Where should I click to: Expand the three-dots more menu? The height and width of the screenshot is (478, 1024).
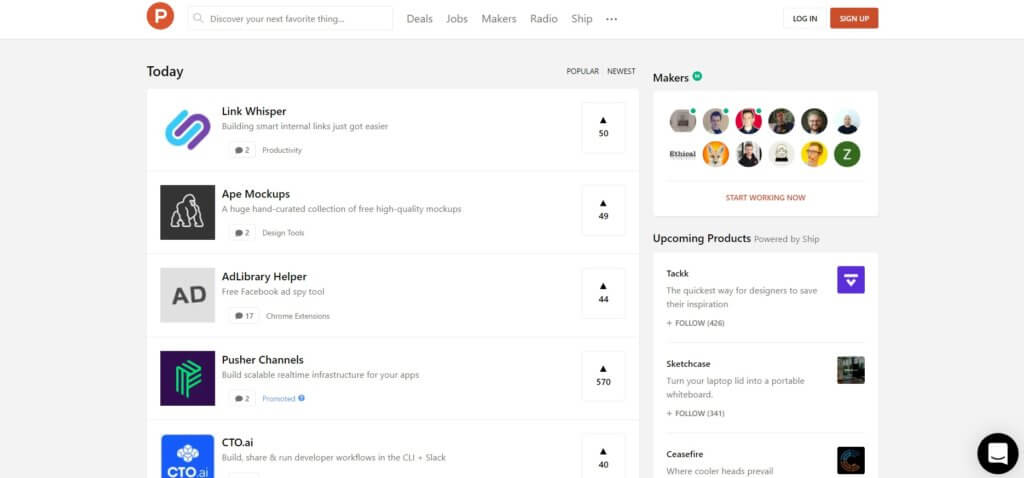(x=611, y=19)
